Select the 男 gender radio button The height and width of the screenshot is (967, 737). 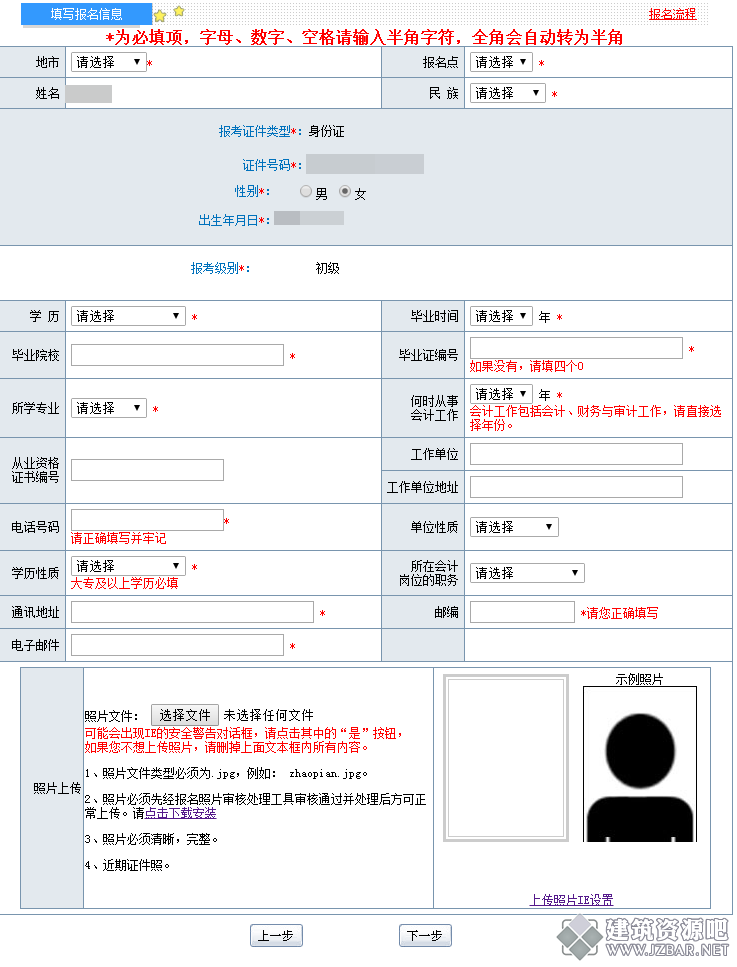[306, 191]
